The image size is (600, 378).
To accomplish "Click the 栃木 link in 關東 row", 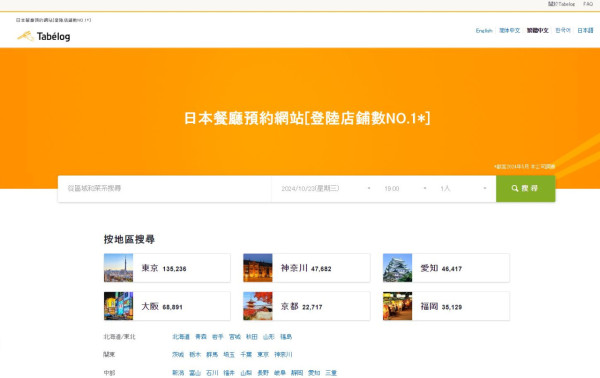I will click(195, 355).
